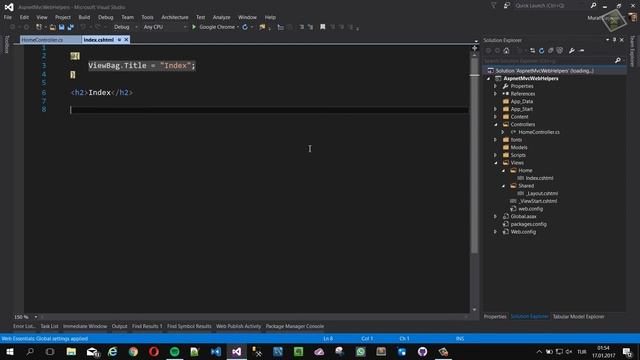This screenshot has height=360, width=640.
Task: Click the browser refresh icon in toolbar
Action: coord(245,27)
